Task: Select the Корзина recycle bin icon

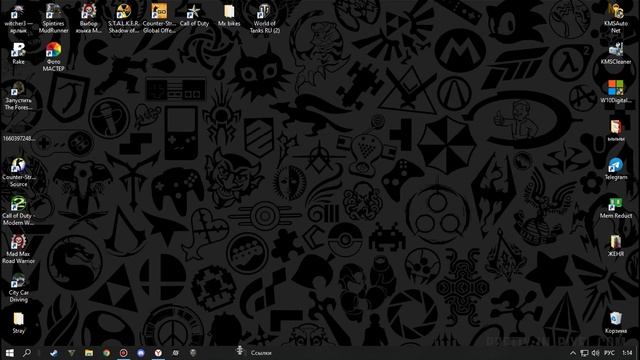Action: 616,319
